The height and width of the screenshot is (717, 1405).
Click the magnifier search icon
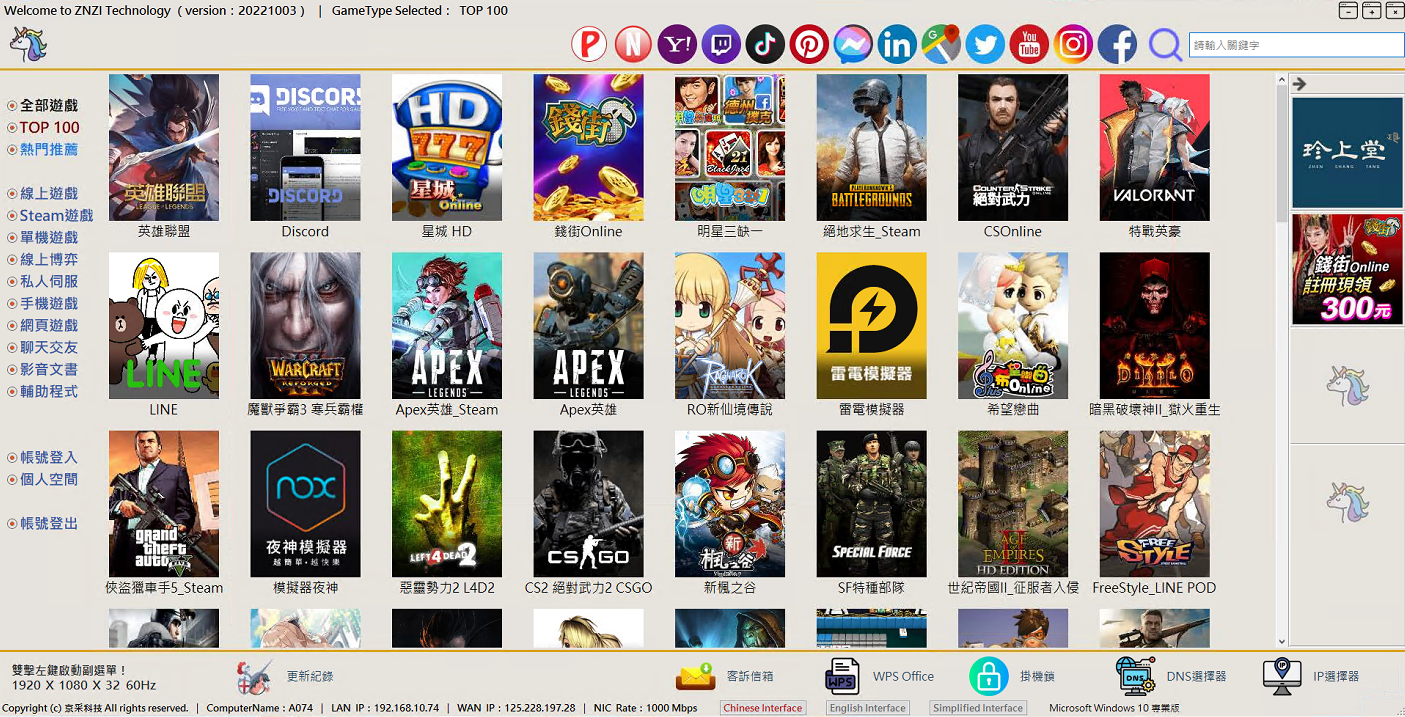(x=1165, y=45)
